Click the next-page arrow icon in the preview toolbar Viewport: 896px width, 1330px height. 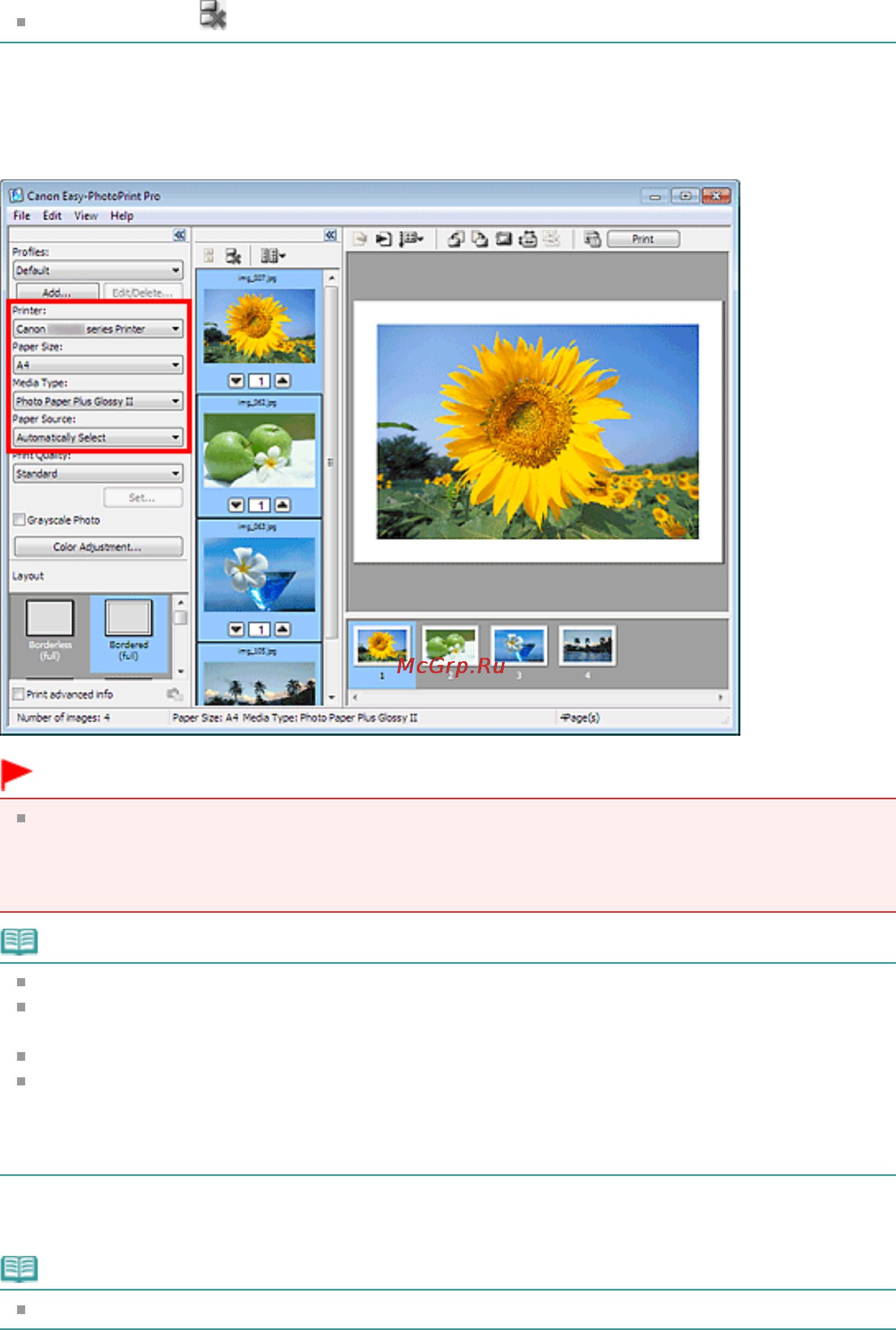click(x=384, y=239)
